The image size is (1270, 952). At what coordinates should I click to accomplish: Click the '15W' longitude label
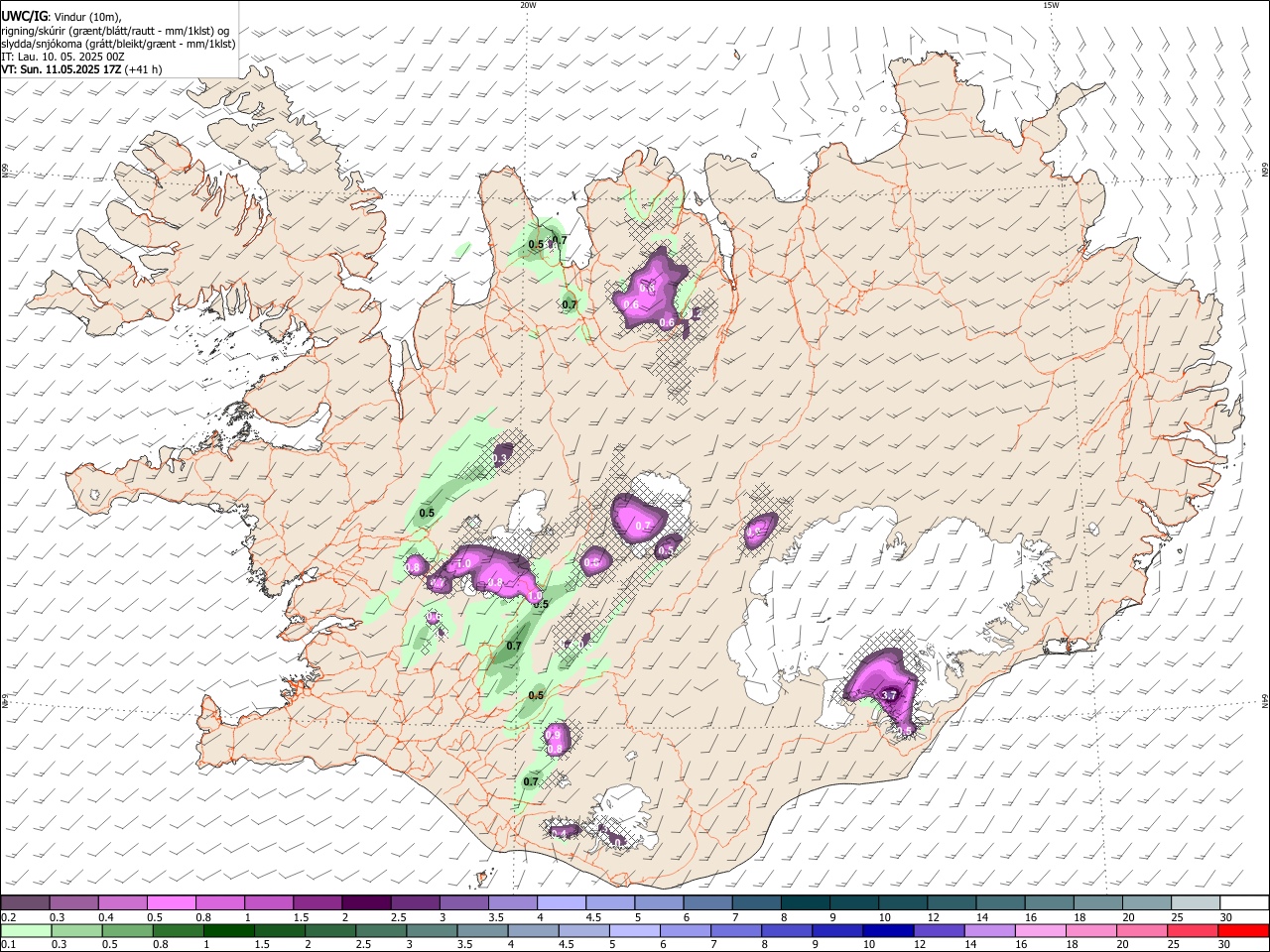tap(1051, 5)
